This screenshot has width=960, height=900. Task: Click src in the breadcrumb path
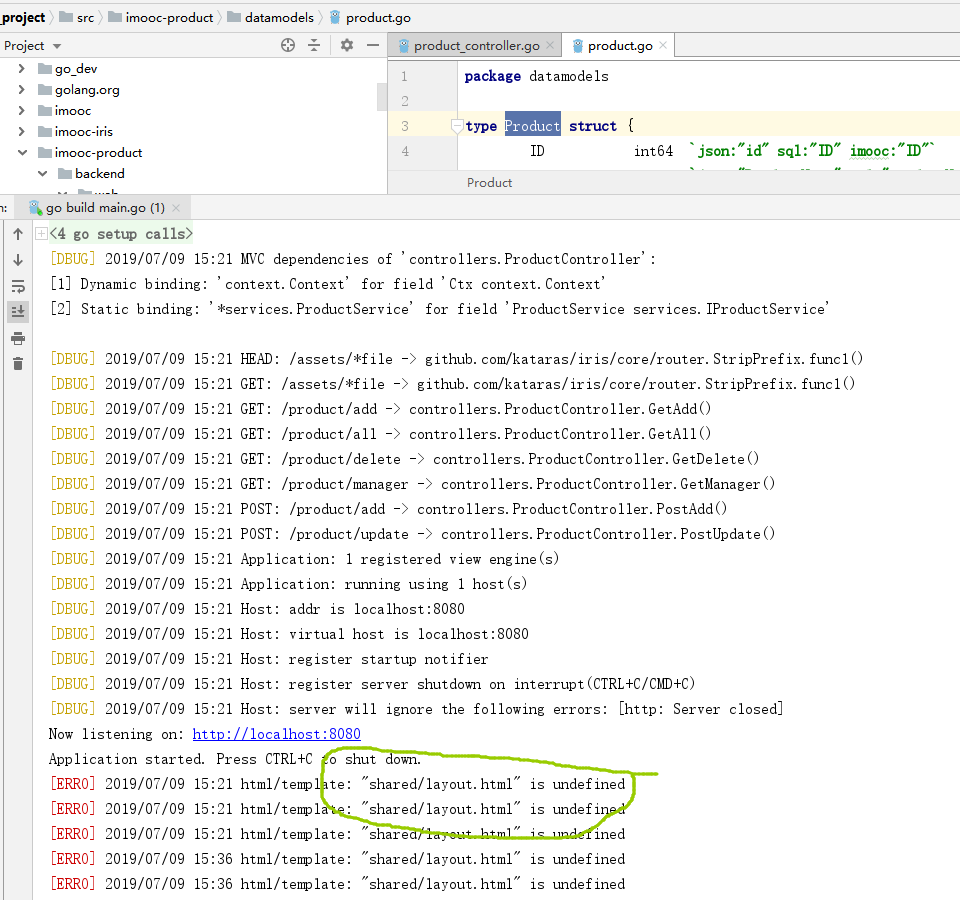click(x=85, y=18)
